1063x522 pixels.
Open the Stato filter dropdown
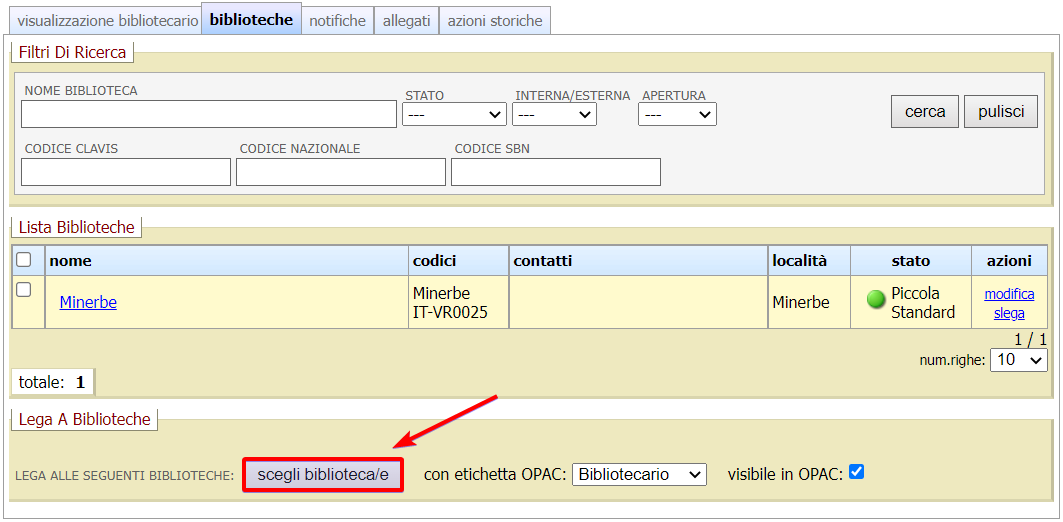(x=454, y=115)
